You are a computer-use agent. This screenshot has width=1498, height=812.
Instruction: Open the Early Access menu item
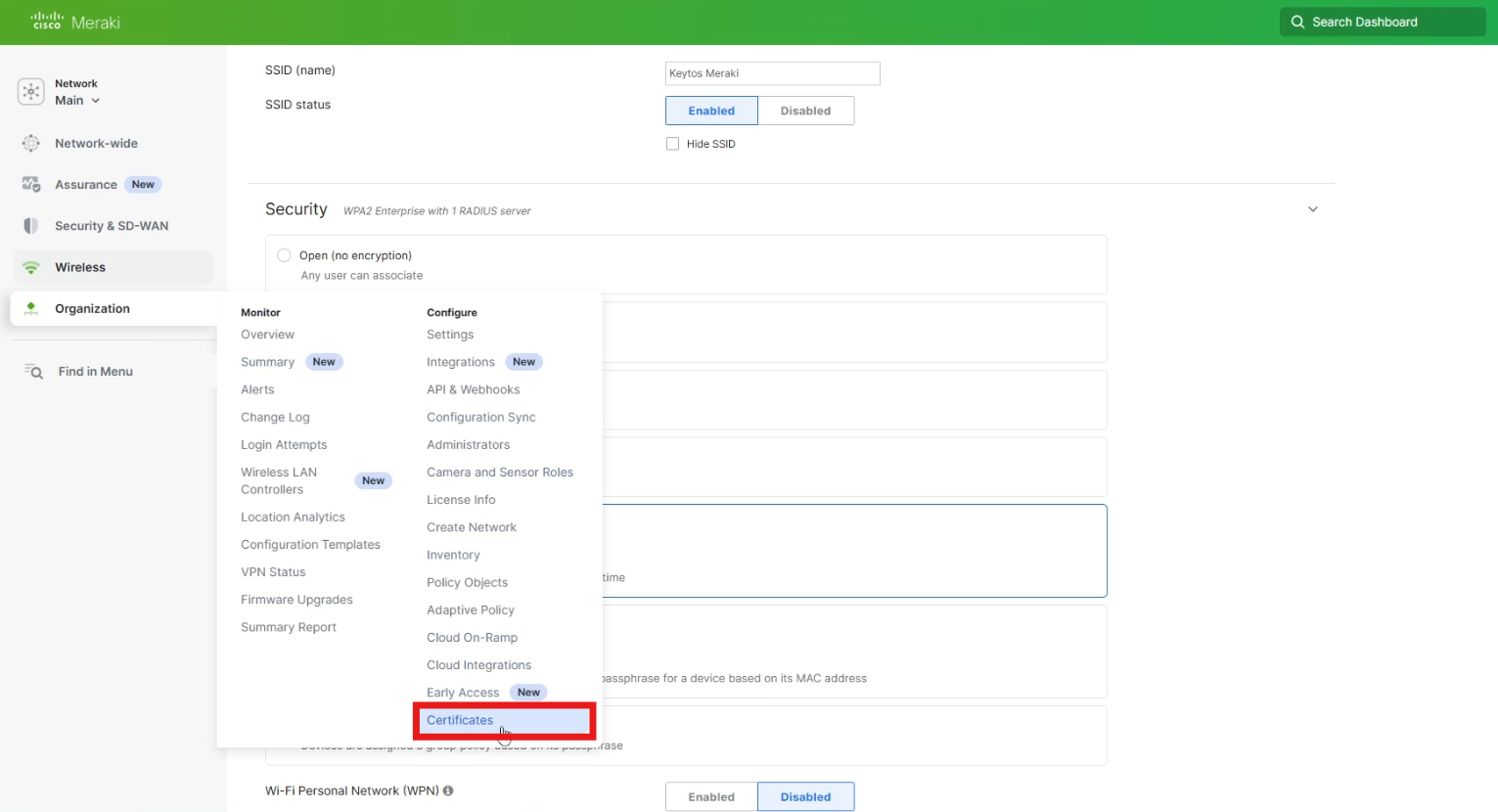pos(463,693)
